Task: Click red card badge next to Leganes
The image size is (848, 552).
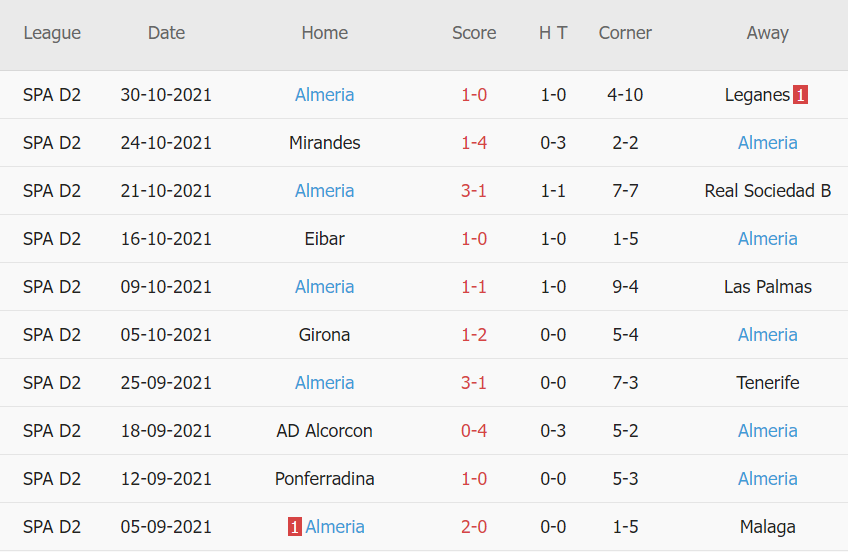Action: tap(800, 95)
